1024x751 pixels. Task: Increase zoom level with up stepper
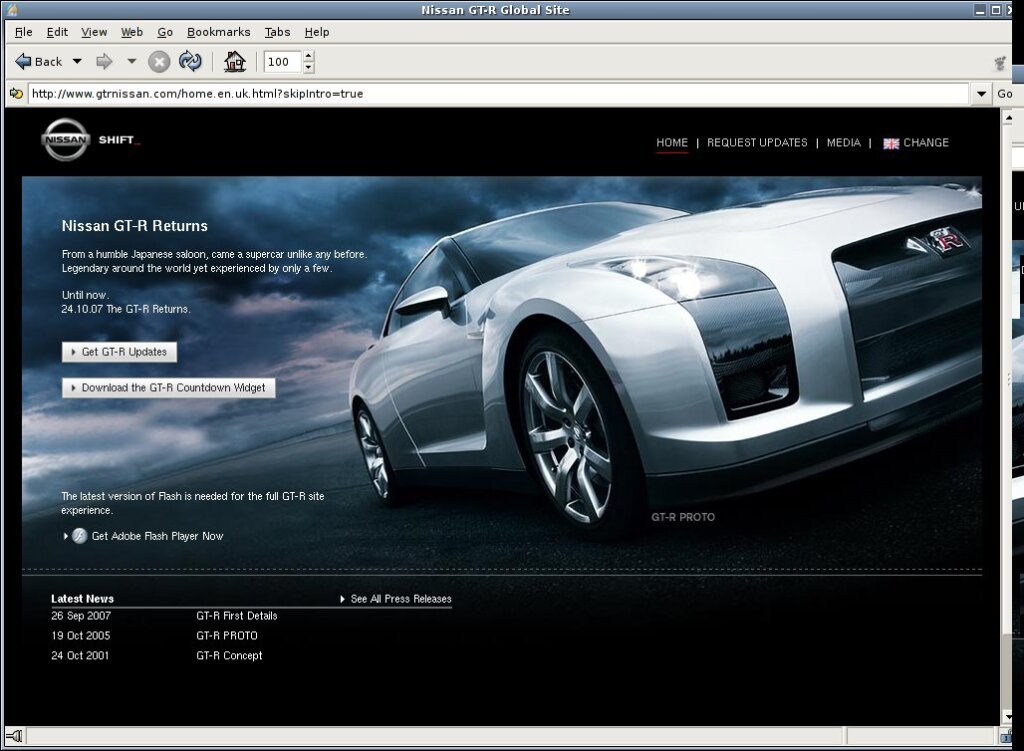[308, 57]
